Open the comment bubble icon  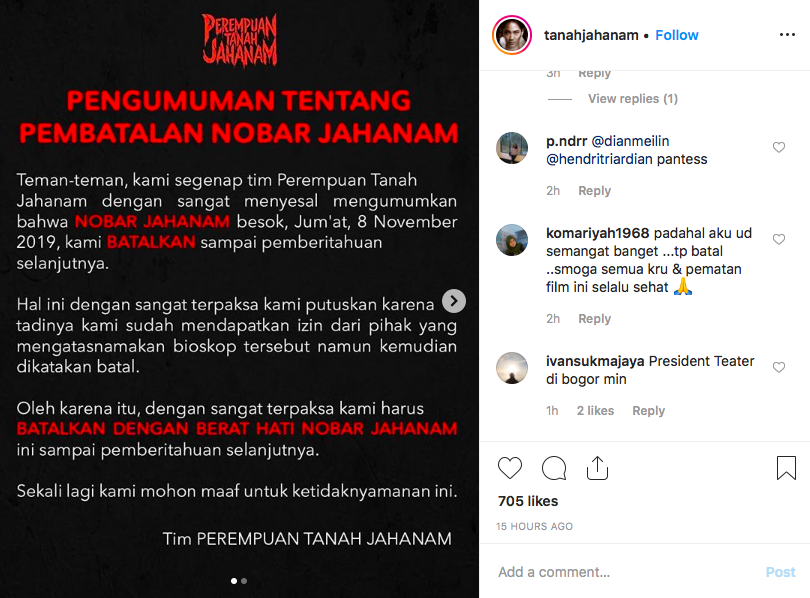554,468
